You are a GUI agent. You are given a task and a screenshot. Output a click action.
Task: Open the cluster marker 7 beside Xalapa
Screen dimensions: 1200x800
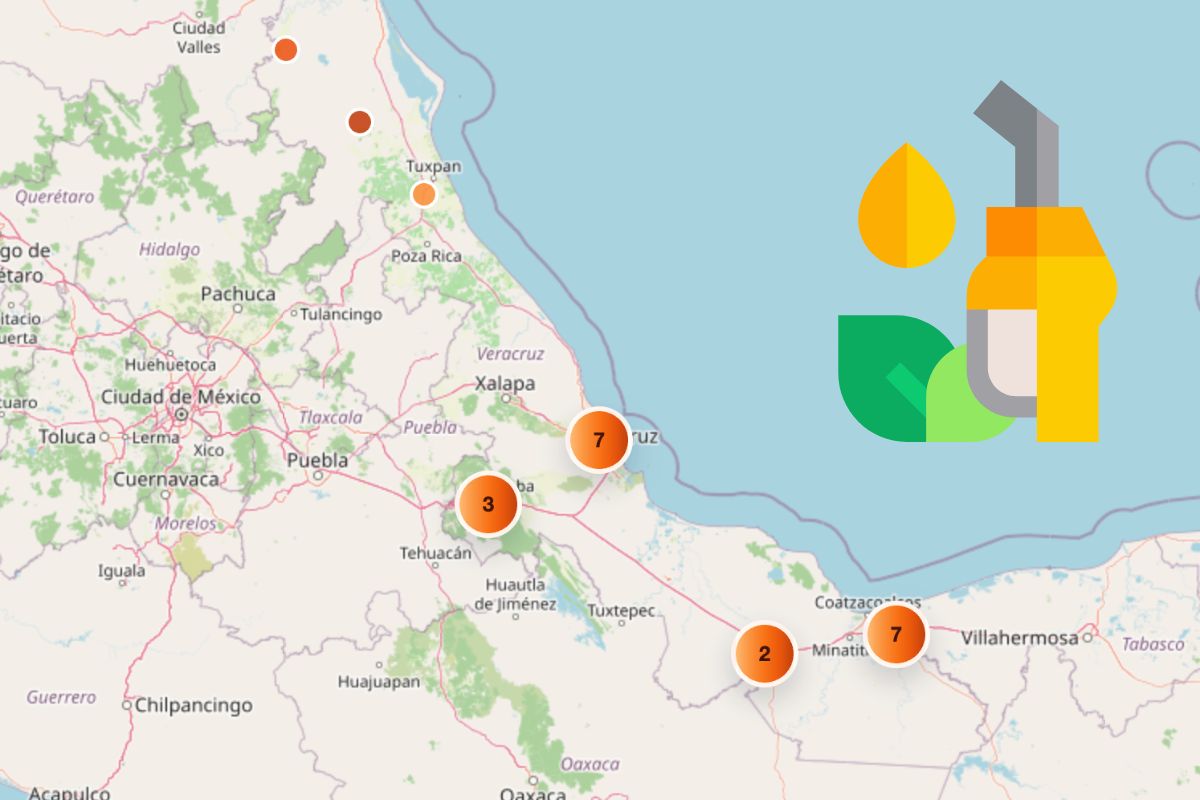(598, 440)
